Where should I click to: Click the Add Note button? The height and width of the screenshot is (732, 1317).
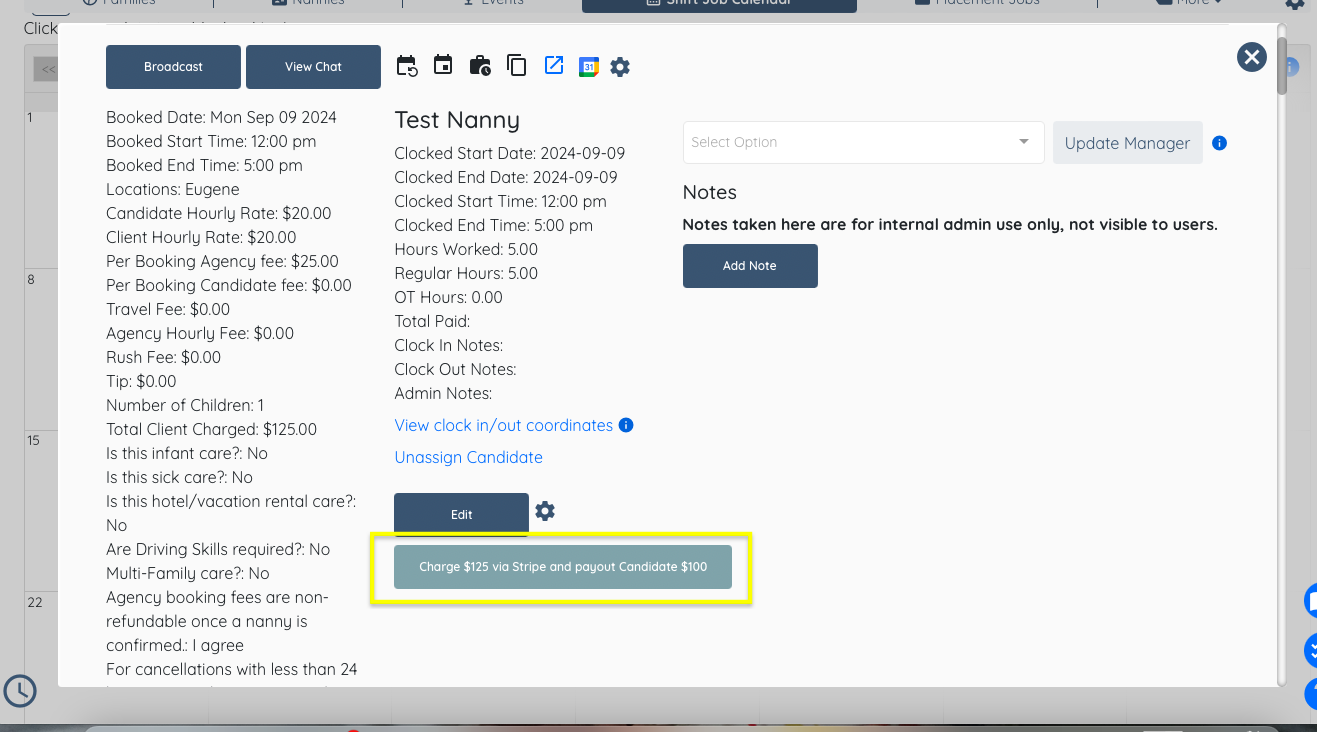[x=750, y=266]
